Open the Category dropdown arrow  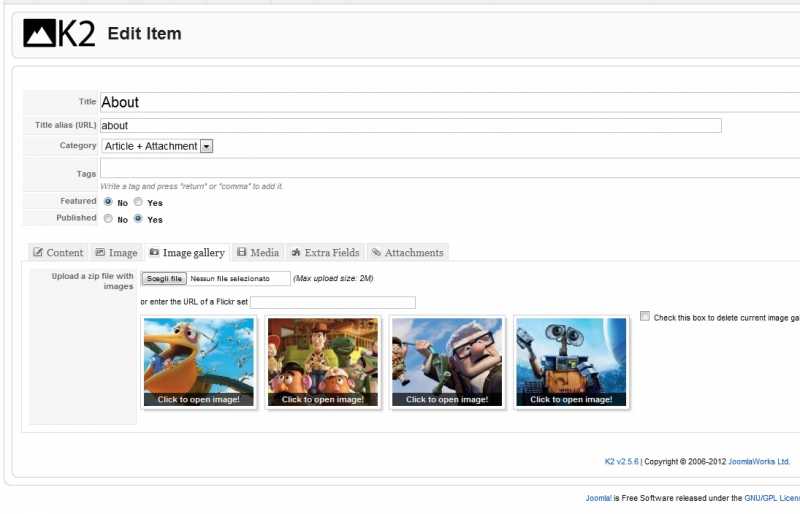[206, 146]
